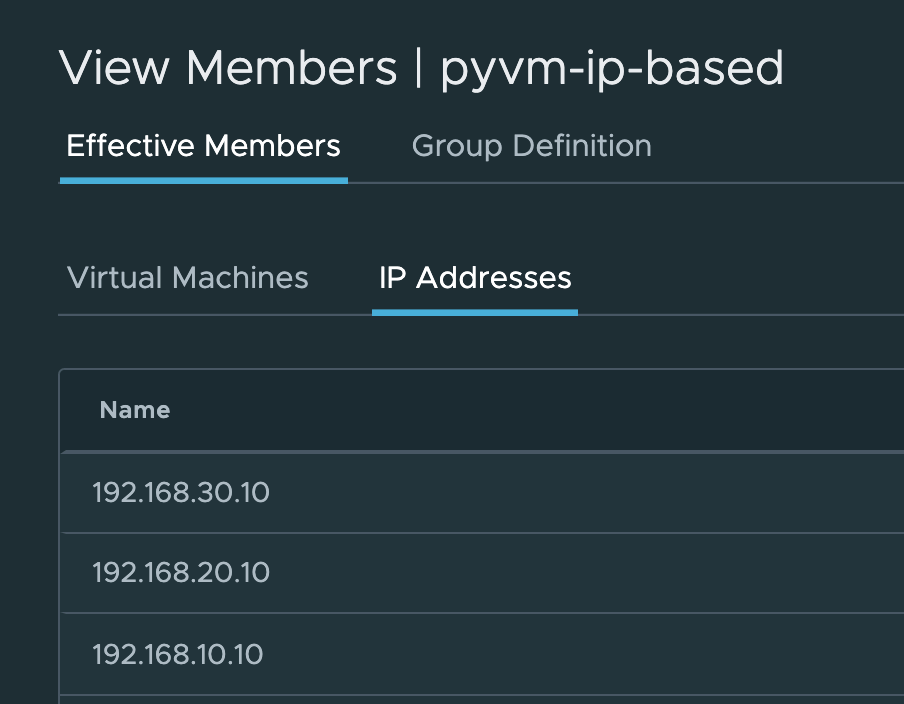Click the partial empty row below 192.168.10.10

click(x=480, y=699)
